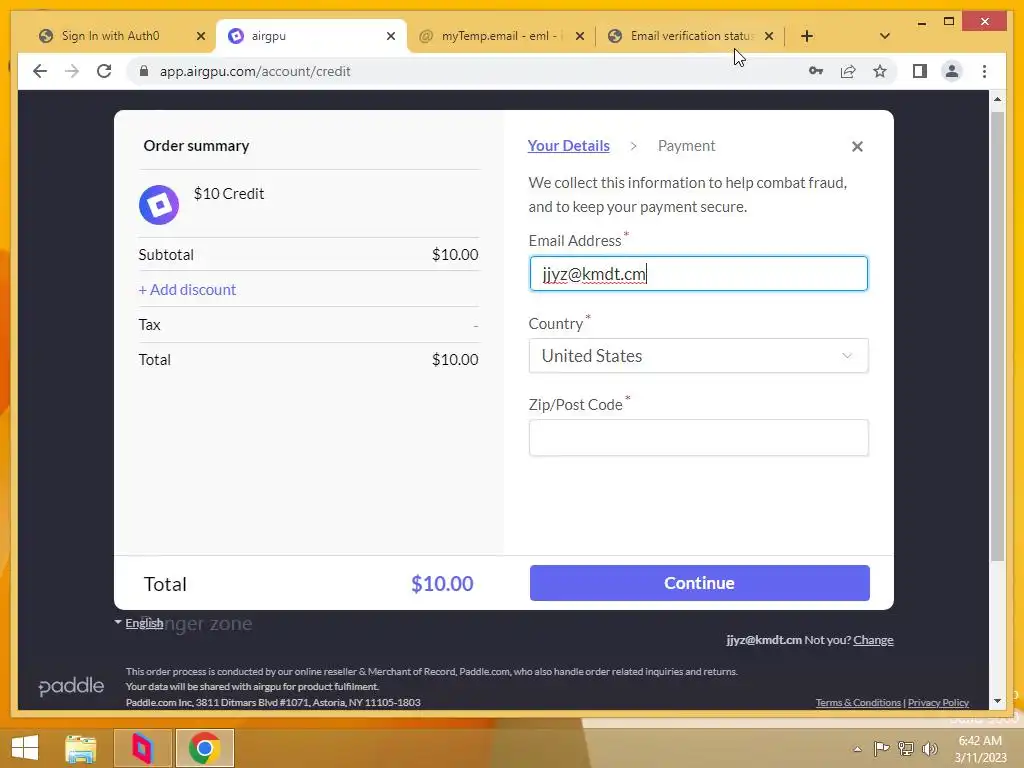Click the Add discount link

(x=187, y=289)
